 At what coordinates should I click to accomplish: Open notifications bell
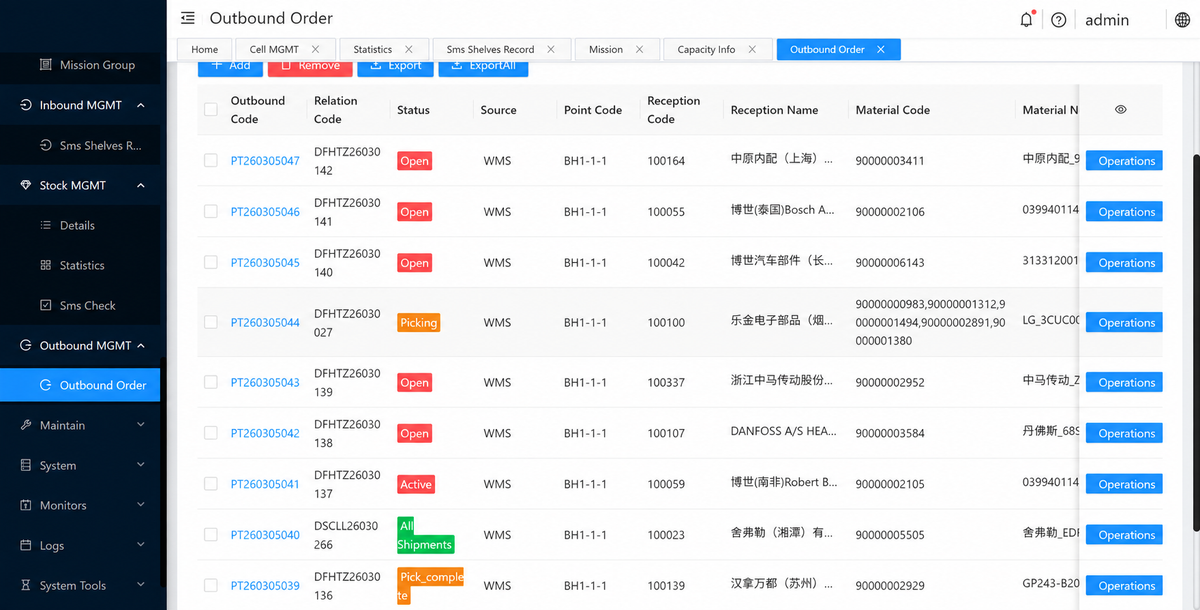1026,19
